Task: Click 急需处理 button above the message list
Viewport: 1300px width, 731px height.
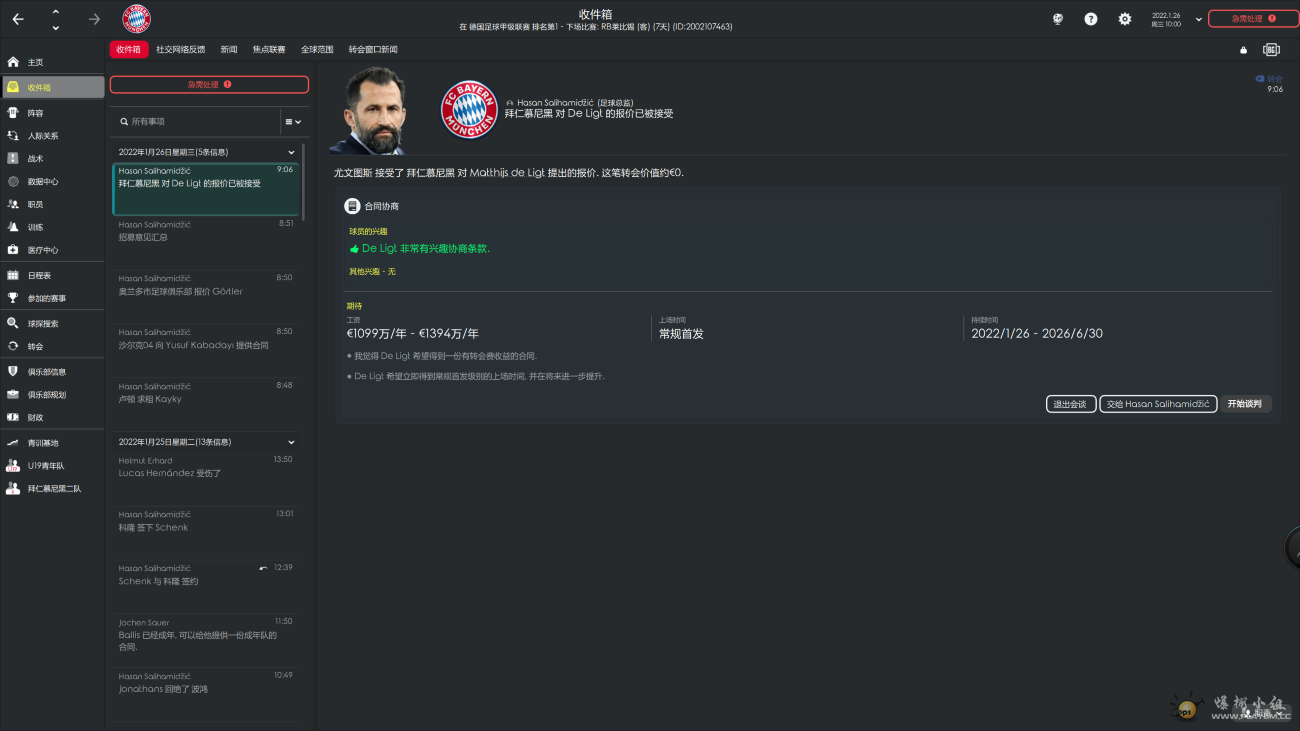Action: [209, 85]
